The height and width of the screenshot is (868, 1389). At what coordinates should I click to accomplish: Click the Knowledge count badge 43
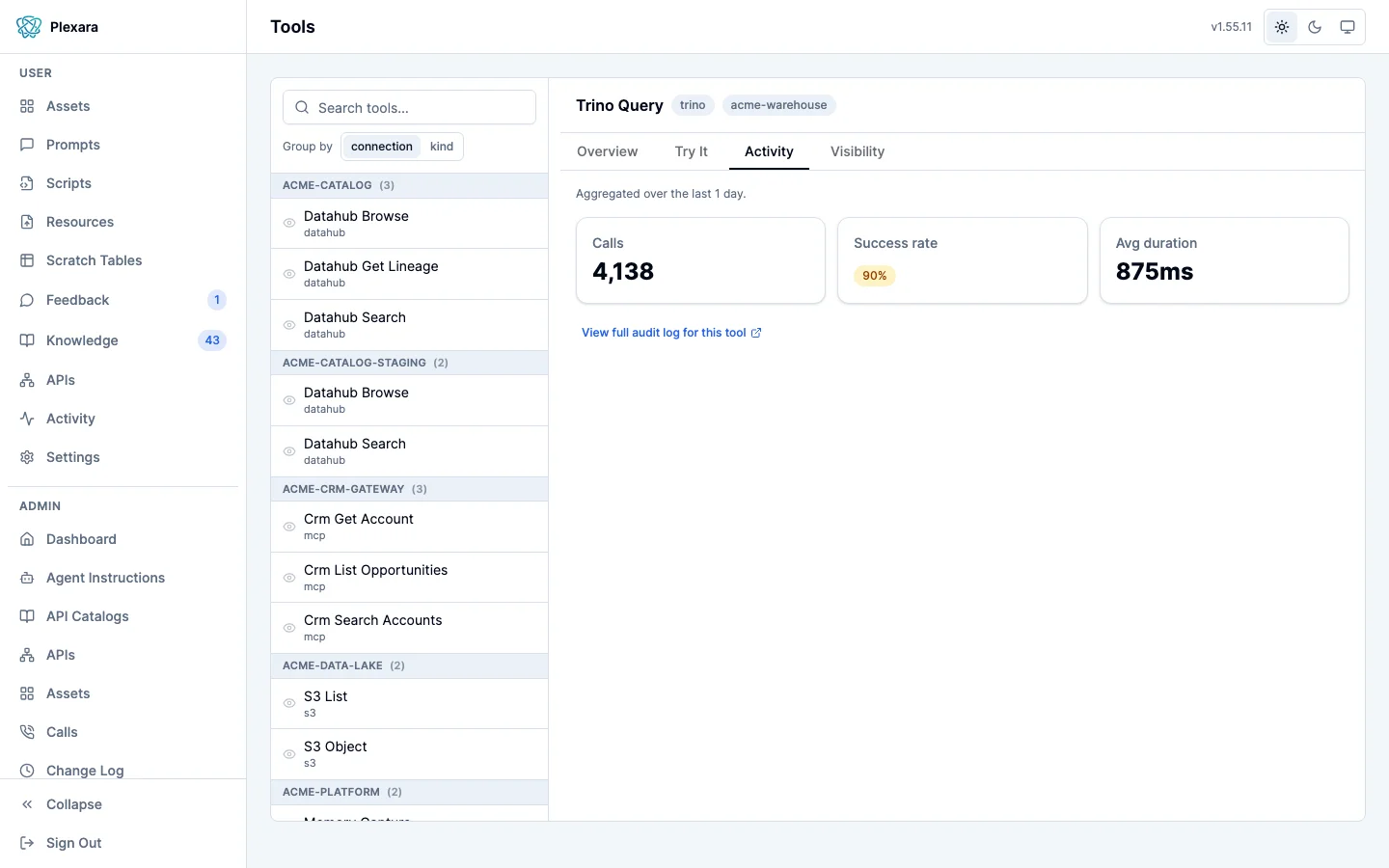tap(212, 340)
